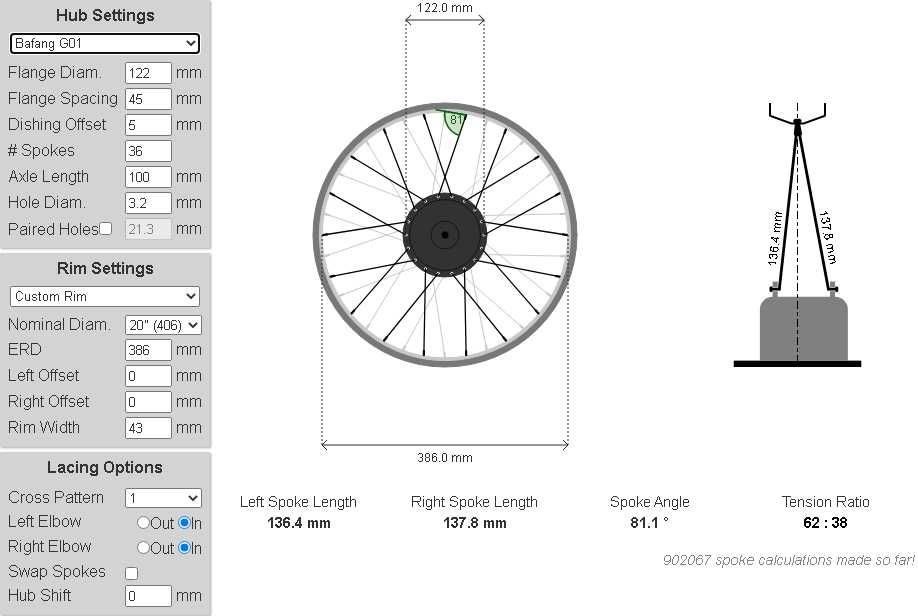918x616 pixels.
Task: Click the 122.0 mm flange dimension label
Action: coord(445,8)
